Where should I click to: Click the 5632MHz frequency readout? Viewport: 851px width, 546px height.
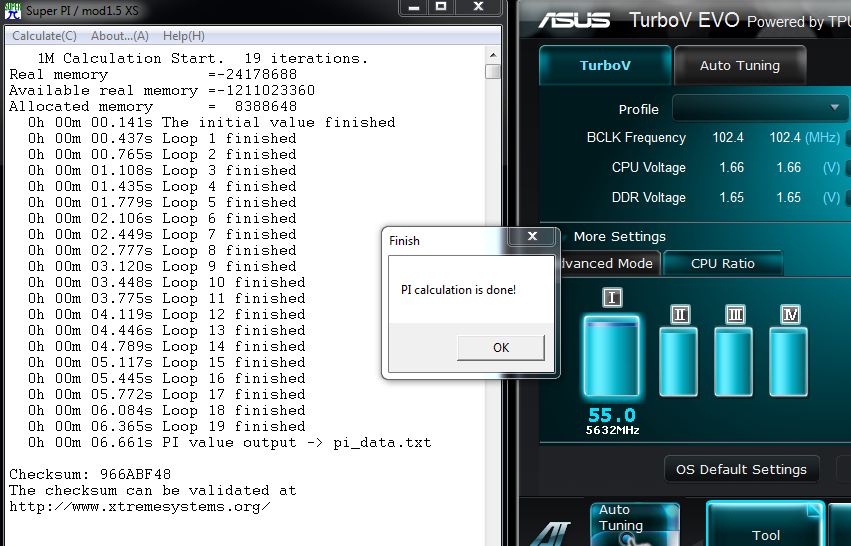(612, 430)
